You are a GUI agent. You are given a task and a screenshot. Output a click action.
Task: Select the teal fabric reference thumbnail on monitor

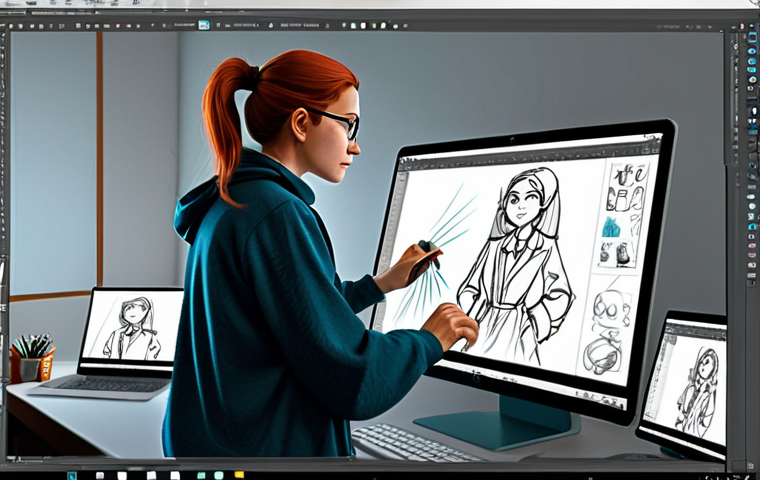click(x=611, y=227)
